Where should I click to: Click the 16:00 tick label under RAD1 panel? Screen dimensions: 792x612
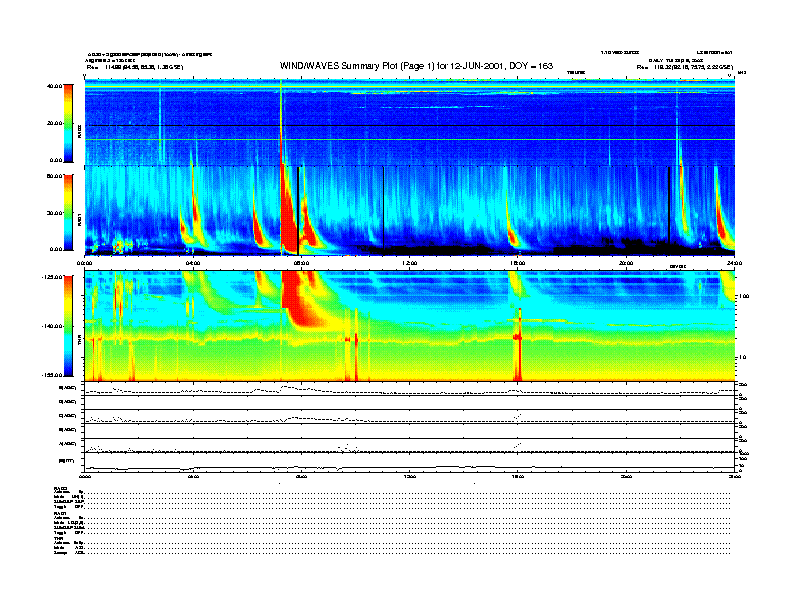click(x=517, y=263)
